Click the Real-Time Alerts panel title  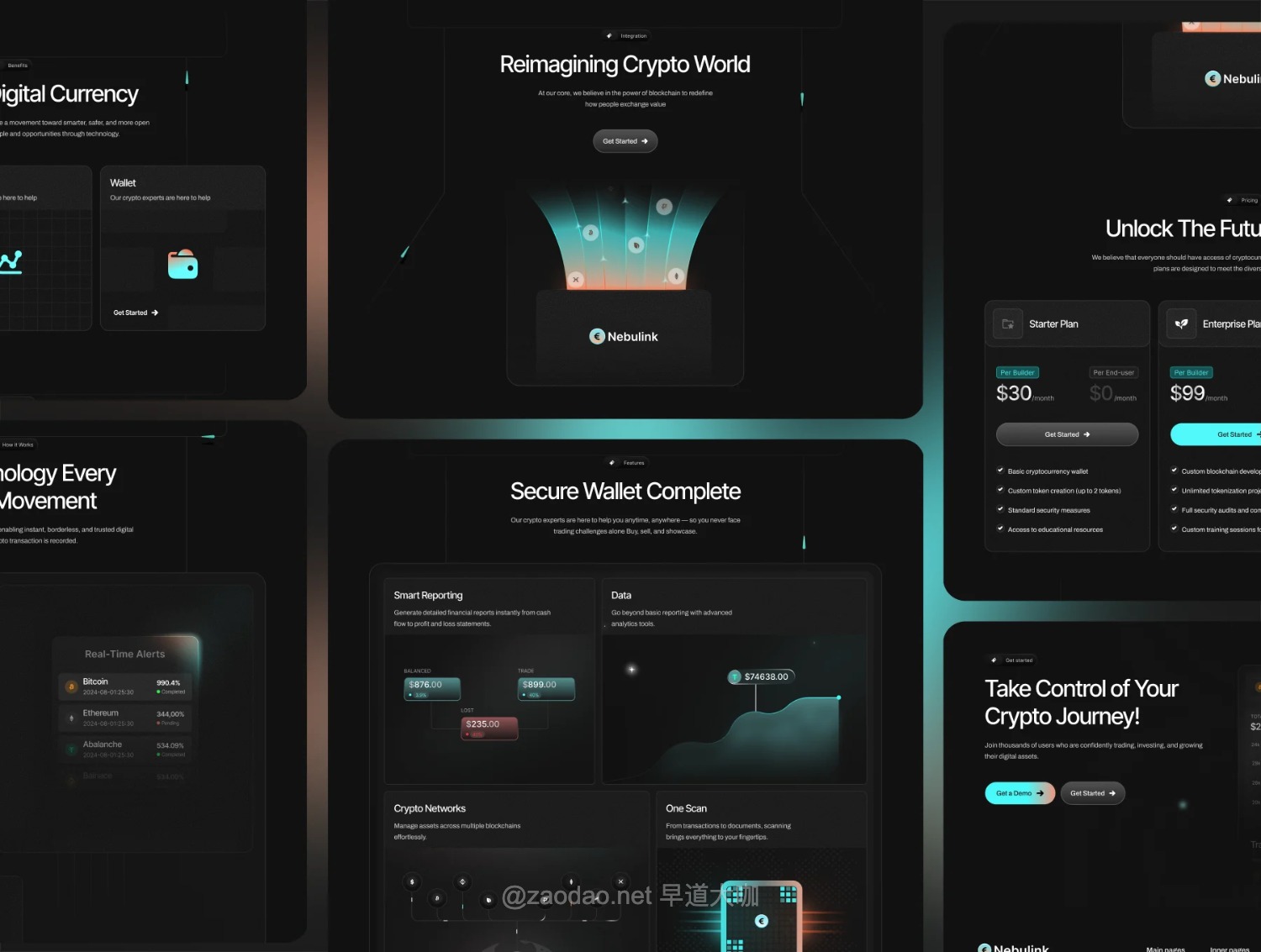(125, 654)
